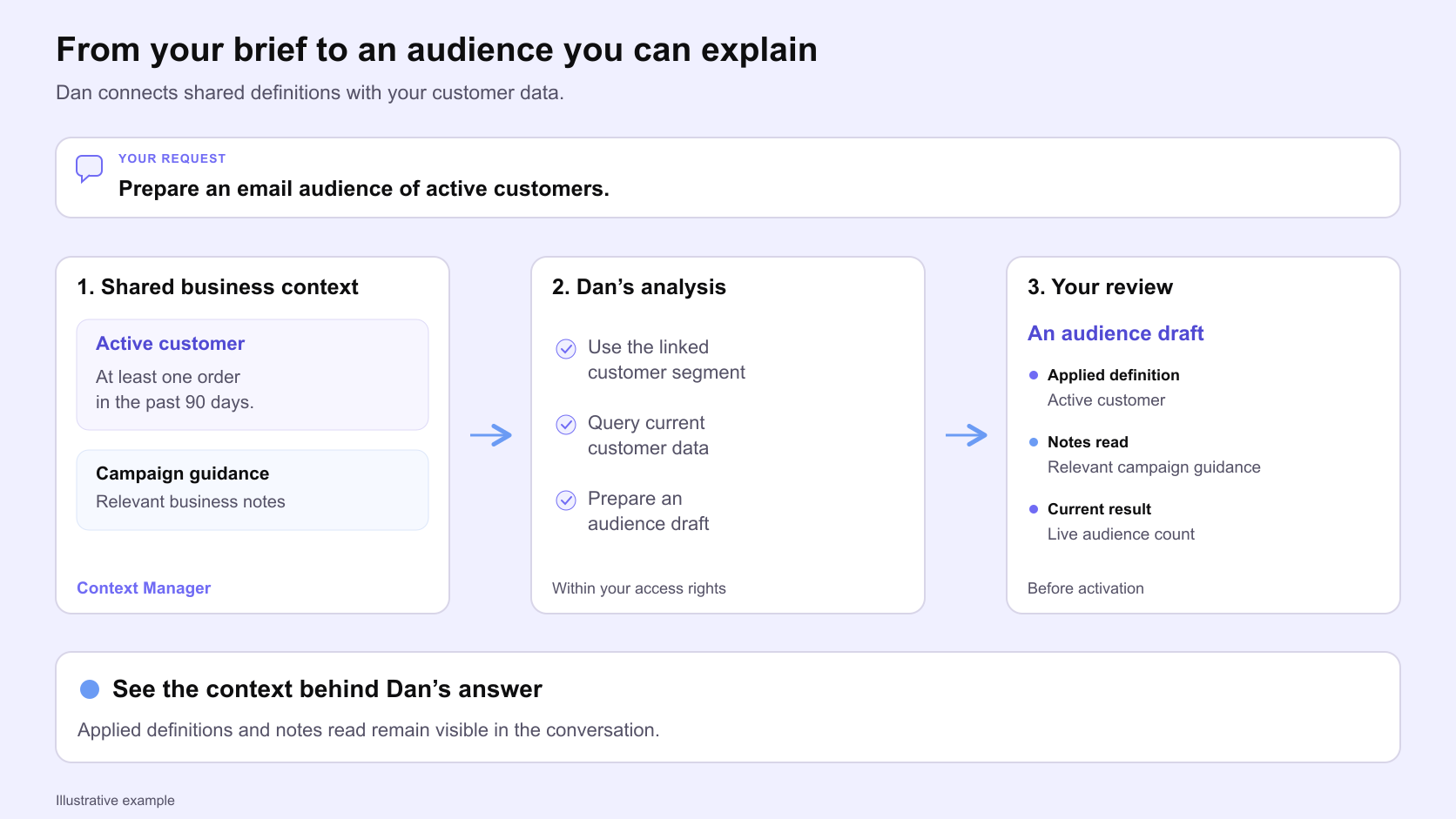Click Before activation note
The height and width of the screenshot is (819, 1456).
[1086, 588]
